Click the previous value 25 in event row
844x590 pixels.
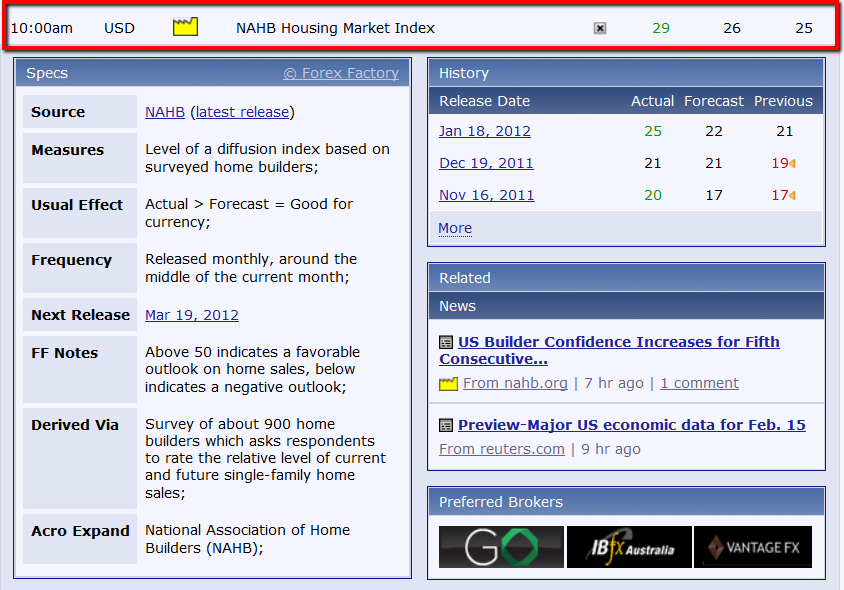pyautogui.click(x=804, y=28)
